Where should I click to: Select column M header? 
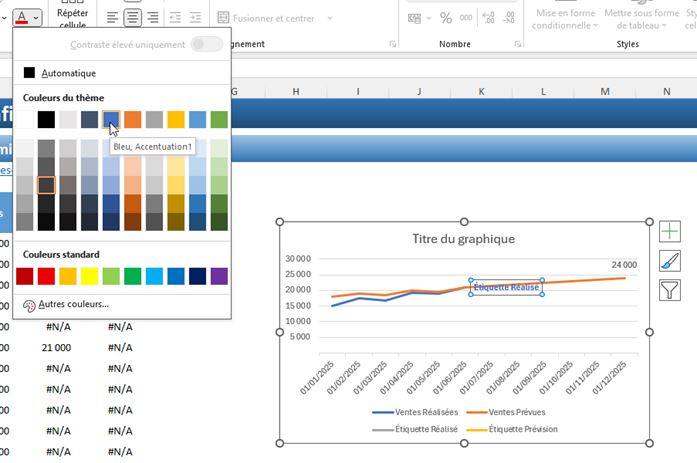tap(605, 91)
